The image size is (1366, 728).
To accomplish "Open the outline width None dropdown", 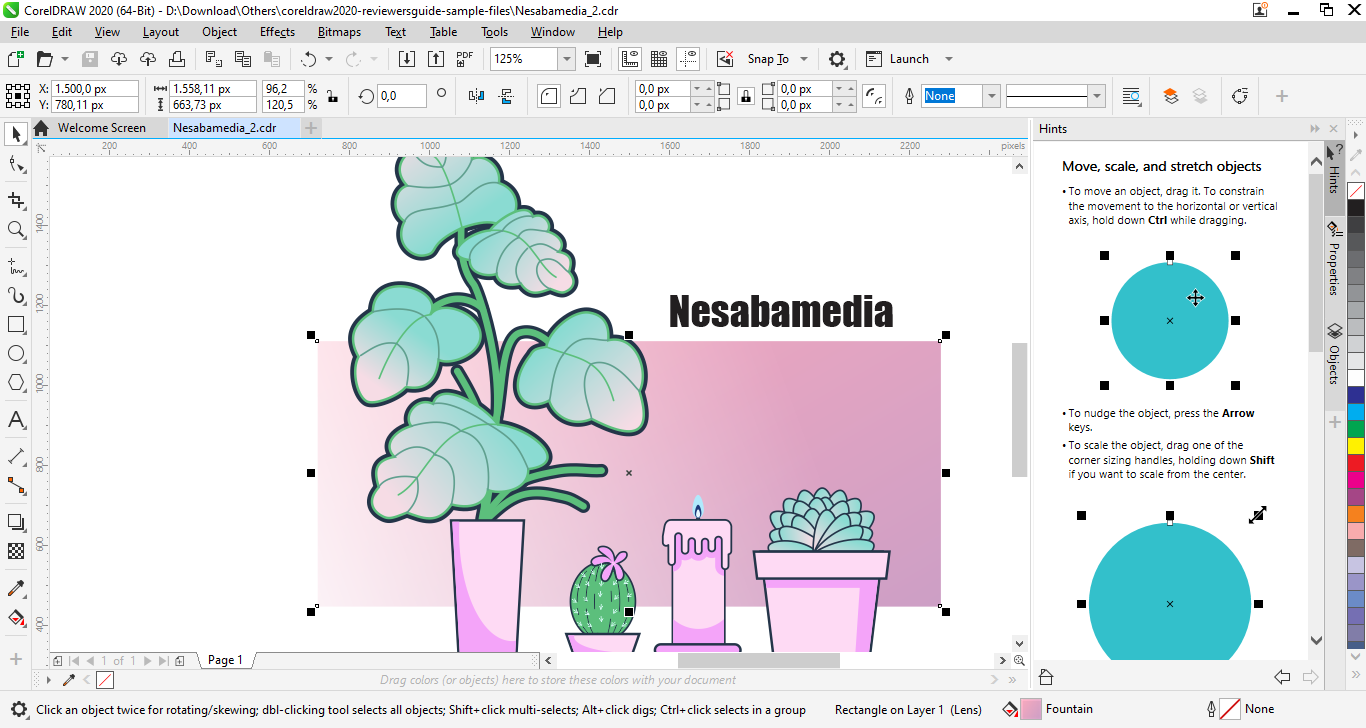I will [991, 96].
